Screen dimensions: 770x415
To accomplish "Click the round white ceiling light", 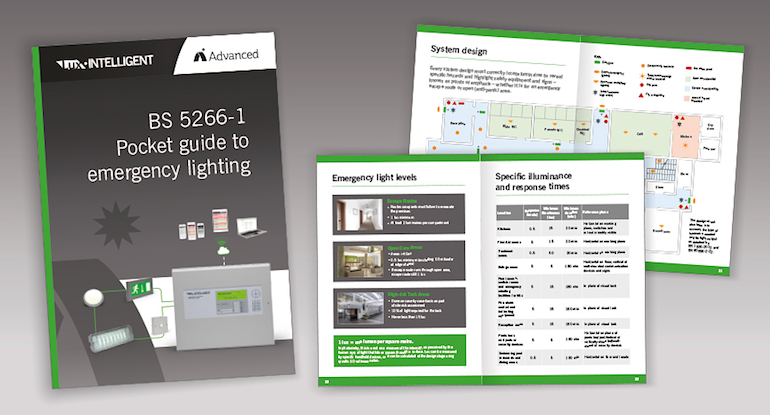I will click(93, 298).
